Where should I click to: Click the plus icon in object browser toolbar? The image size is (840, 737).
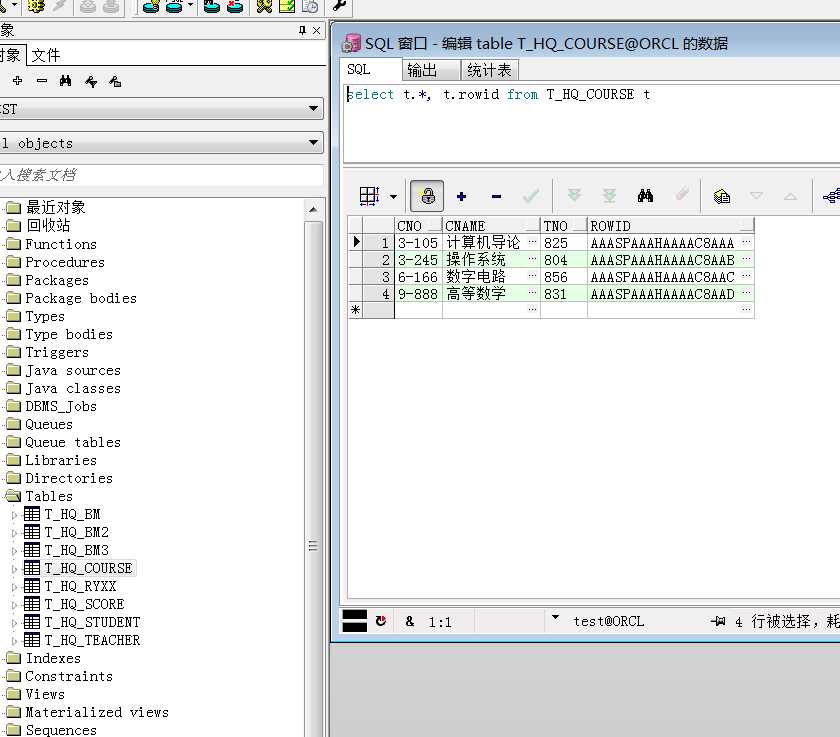click(x=18, y=81)
